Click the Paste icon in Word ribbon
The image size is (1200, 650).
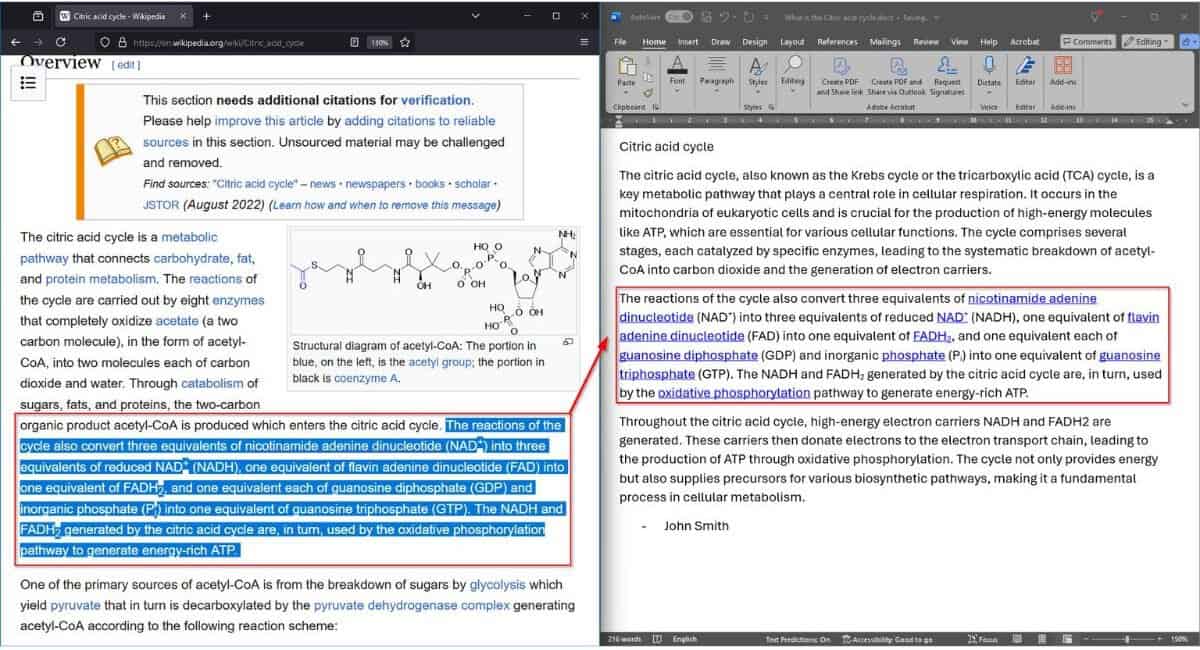click(x=626, y=65)
